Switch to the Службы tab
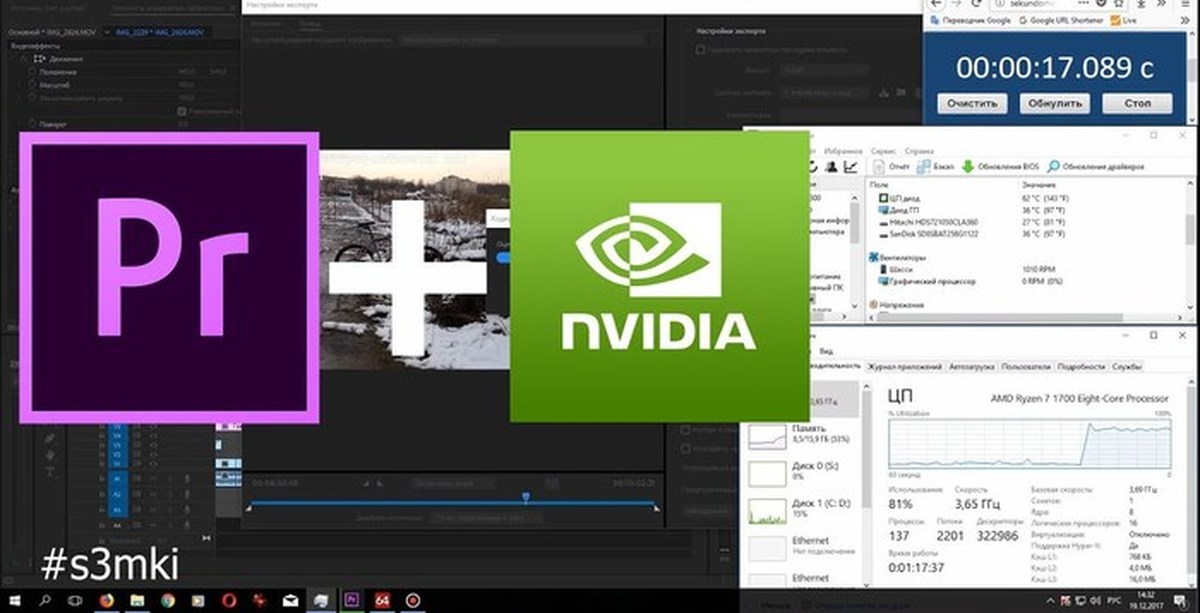The image size is (1200, 613). pos(1126,367)
